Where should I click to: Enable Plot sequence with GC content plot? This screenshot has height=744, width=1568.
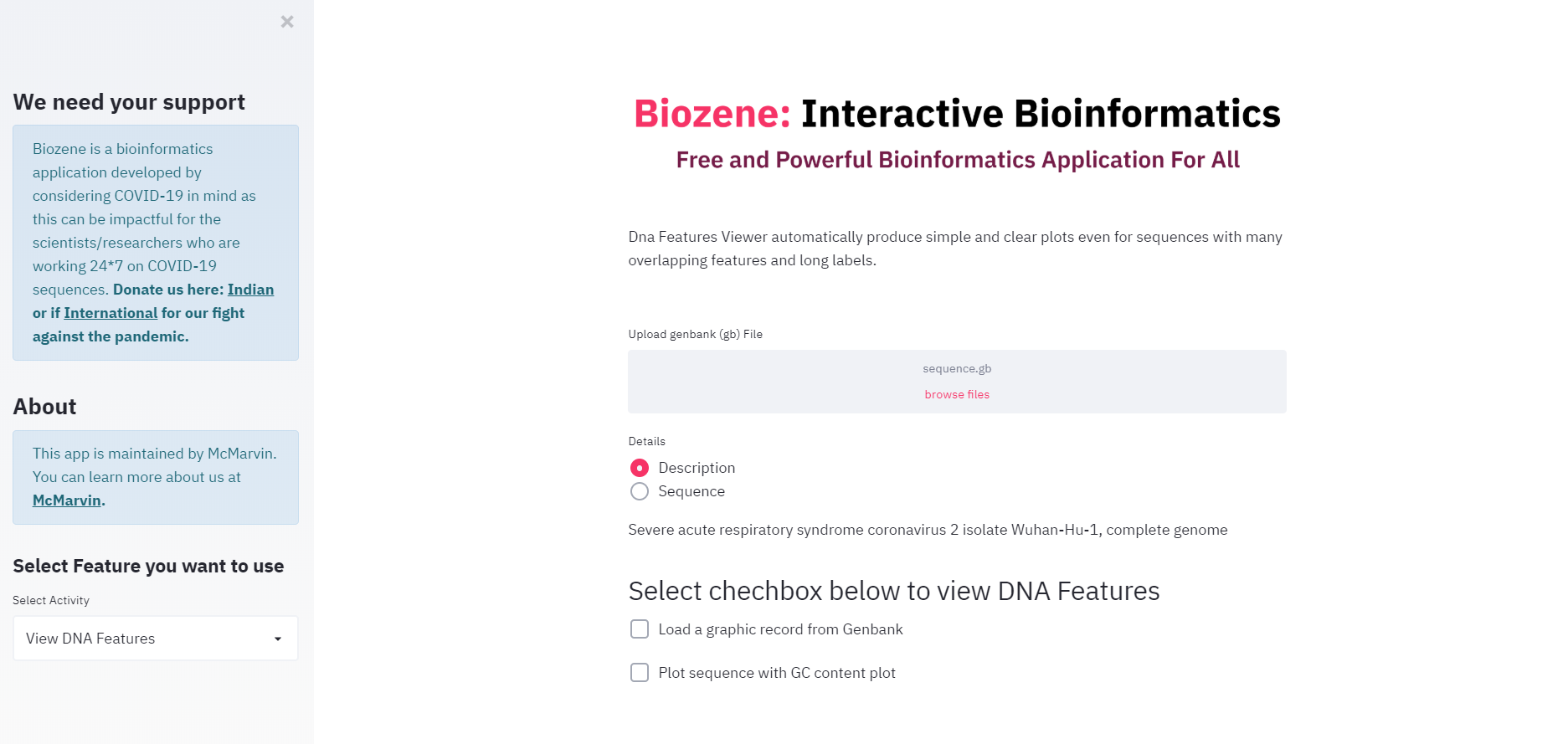[x=640, y=673]
